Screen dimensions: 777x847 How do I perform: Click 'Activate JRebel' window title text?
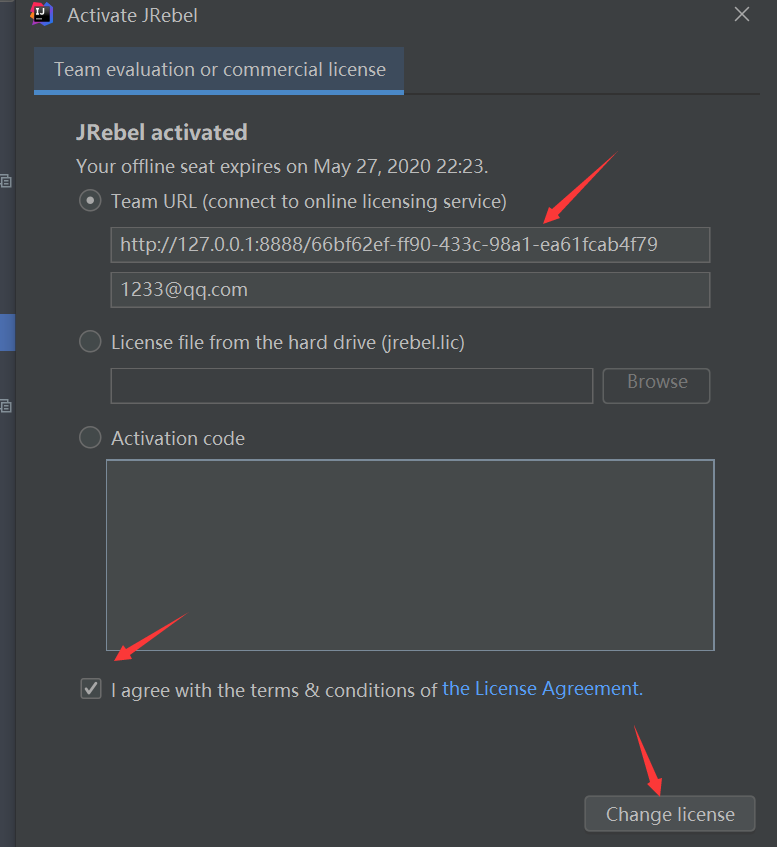click(x=132, y=15)
